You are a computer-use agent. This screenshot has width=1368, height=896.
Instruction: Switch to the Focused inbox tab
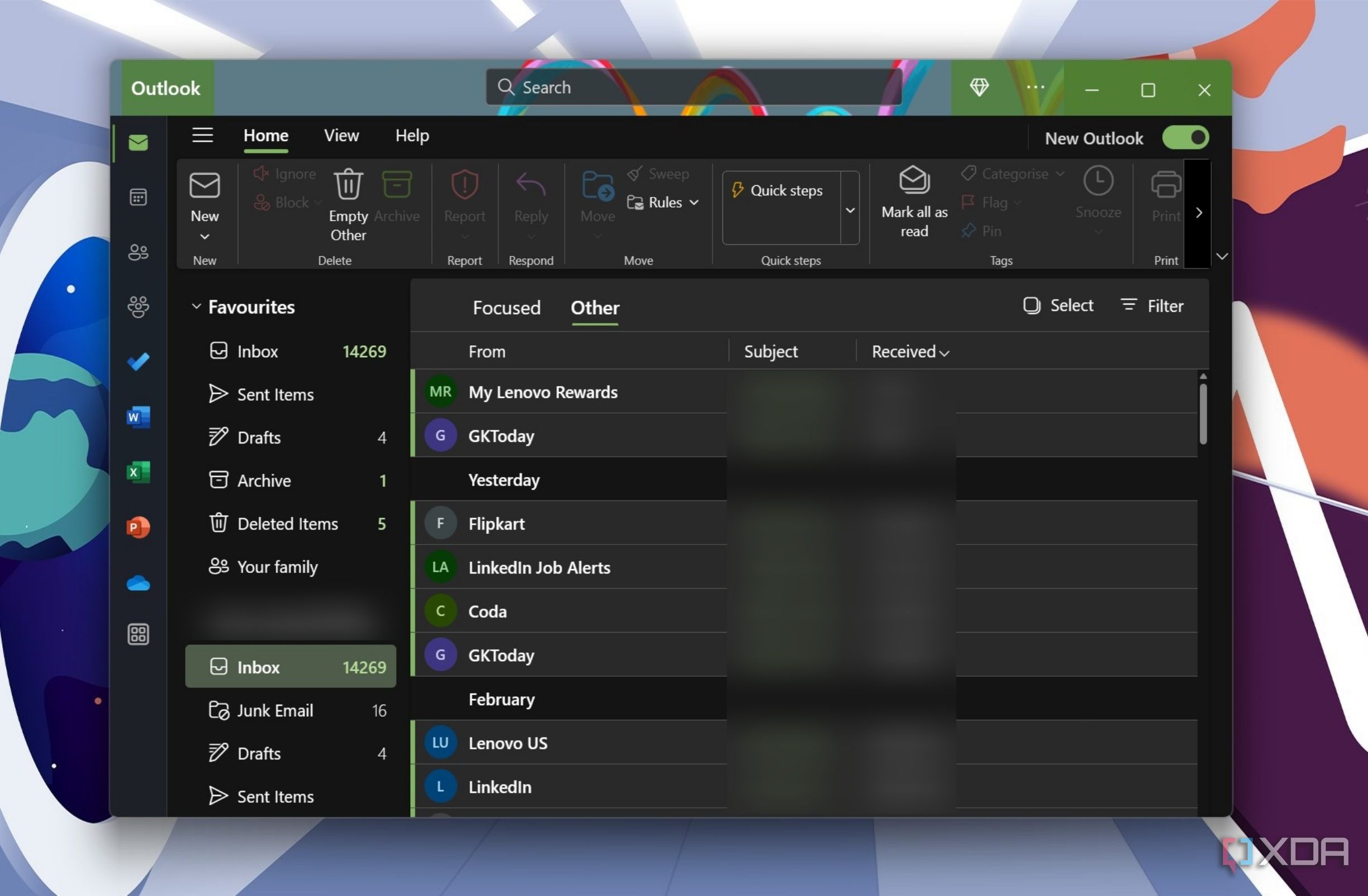coord(507,307)
